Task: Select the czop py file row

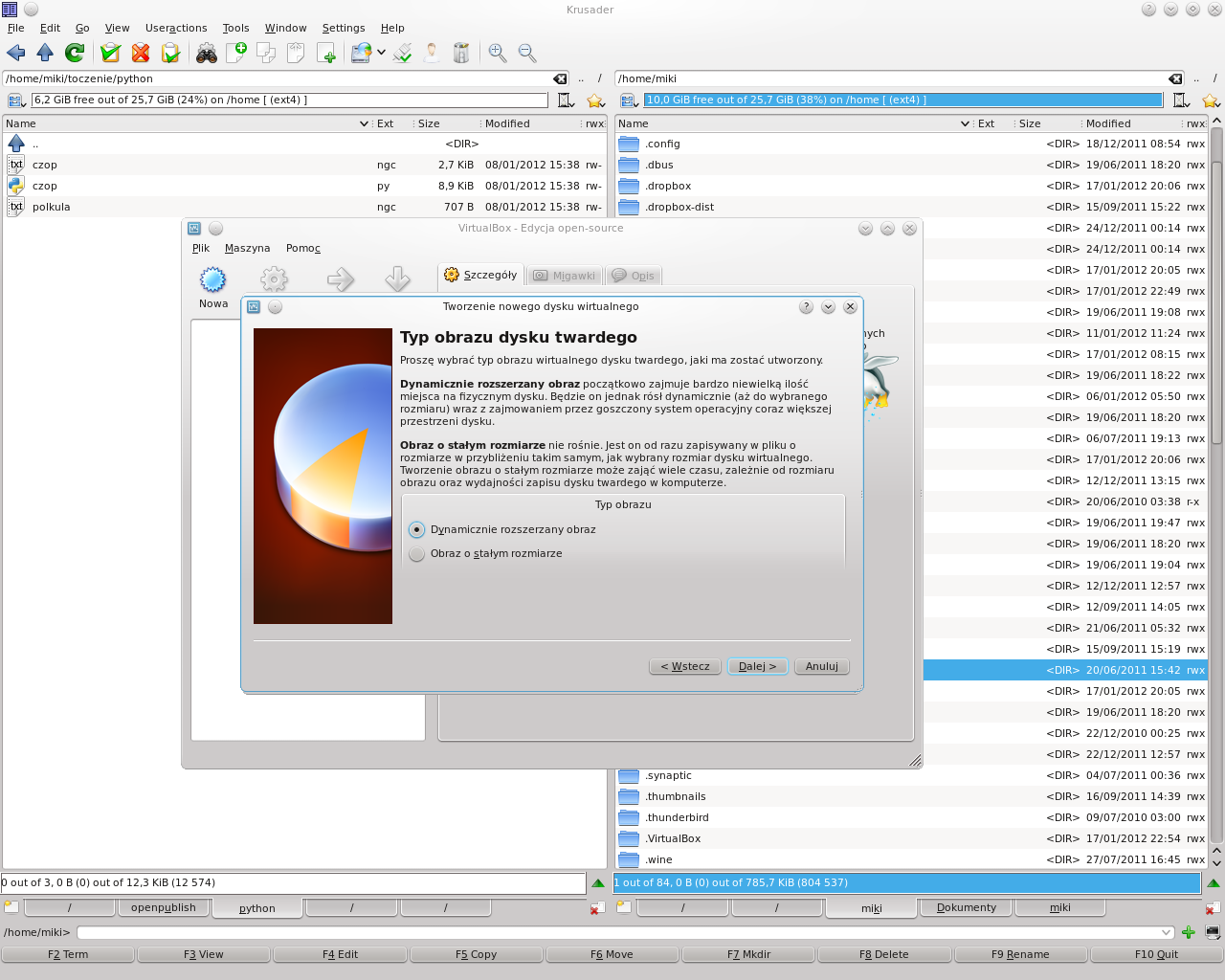Action: click(304, 186)
